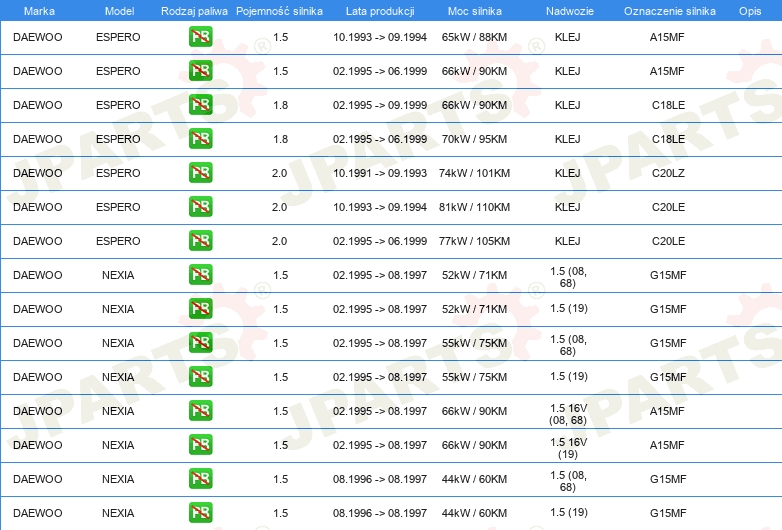The width and height of the screenshot is (782, 530).
Task: Click the ESPERO model in the 65kW / 88KM row
Action: point(118,37)
